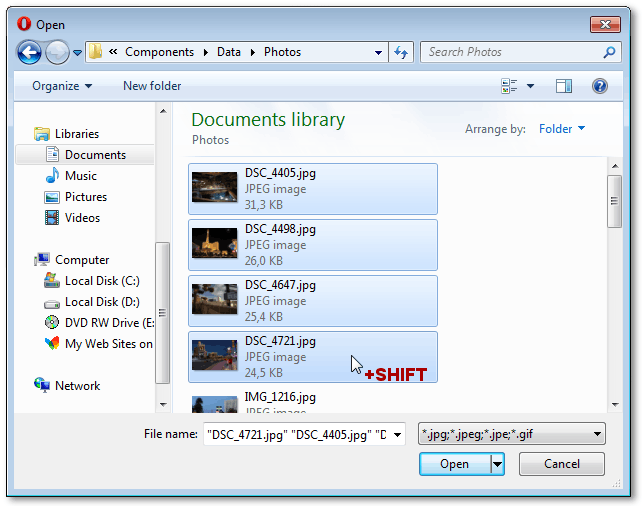Click the Pictures library icon
The image size is (642, 506).
click(x=52, y=197)
